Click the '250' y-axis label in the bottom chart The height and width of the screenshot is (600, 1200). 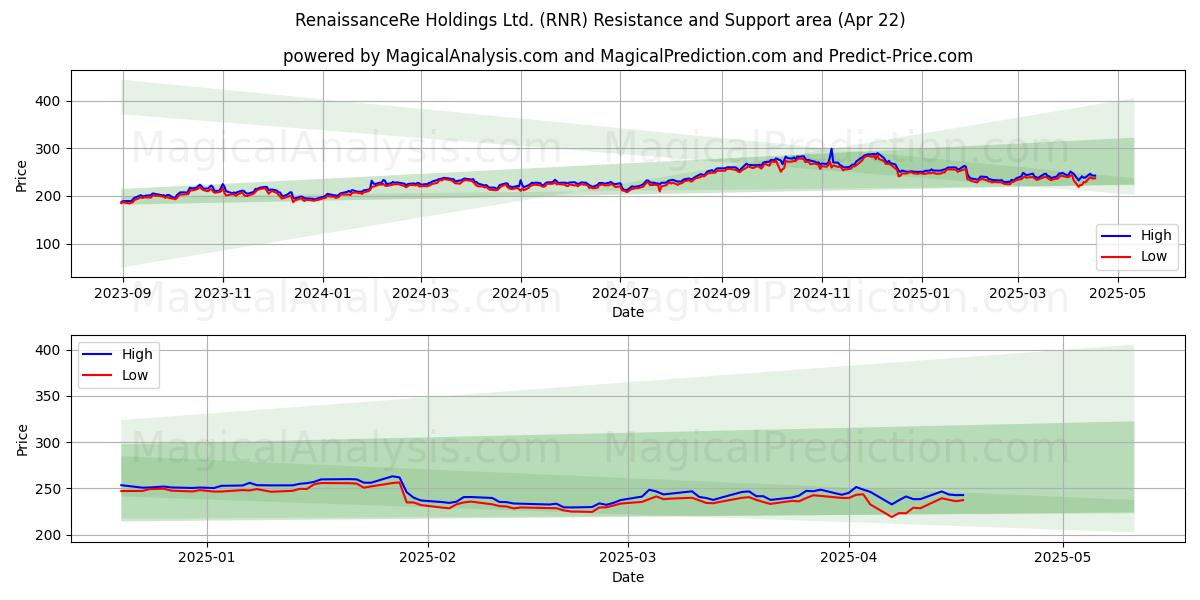tap(50, 489)
